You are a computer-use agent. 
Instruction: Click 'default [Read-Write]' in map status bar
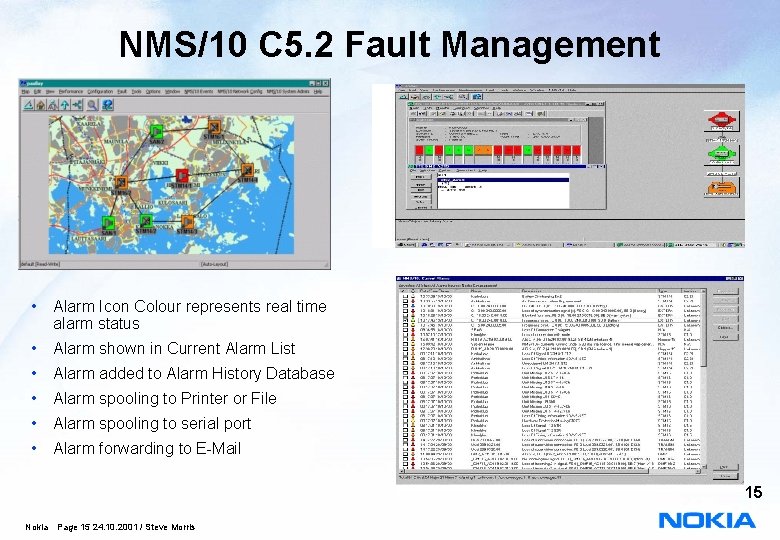(x=40, y=264)
